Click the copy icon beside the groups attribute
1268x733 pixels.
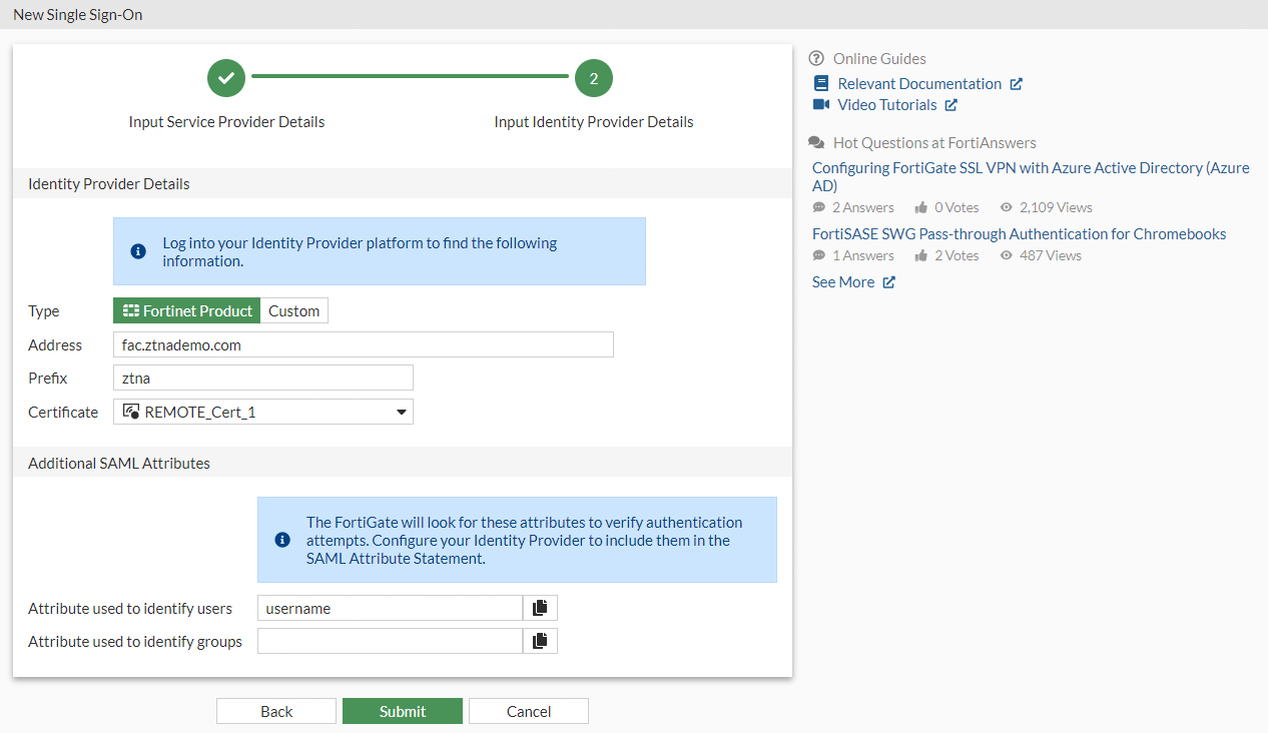click(x=540, y=641)
